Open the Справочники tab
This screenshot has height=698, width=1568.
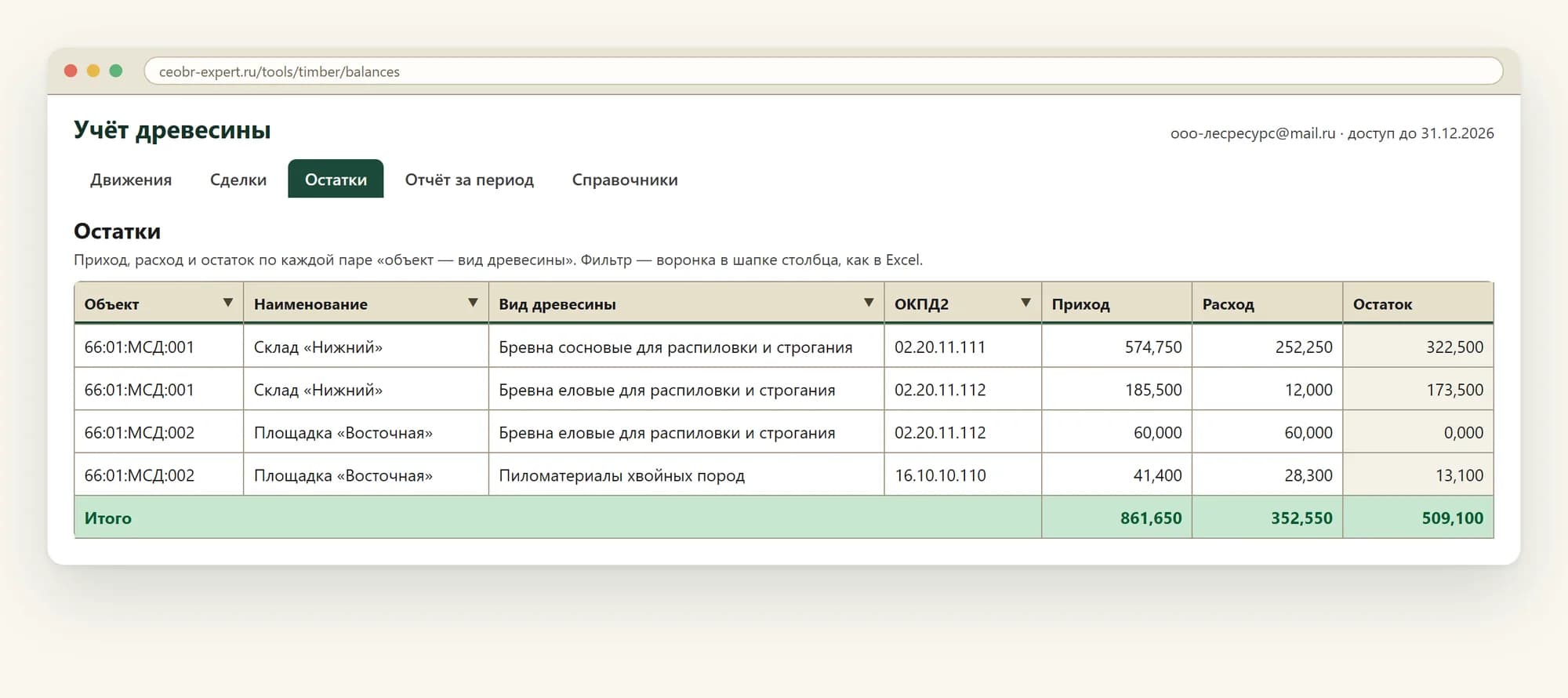625,180
